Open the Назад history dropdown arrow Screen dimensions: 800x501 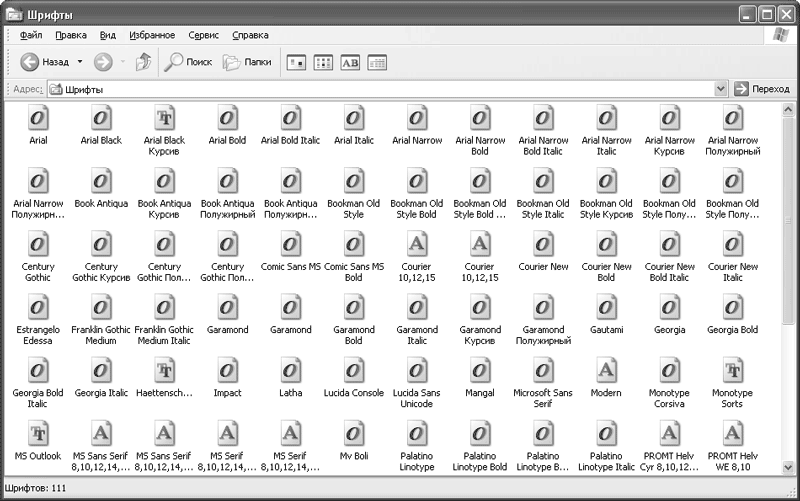[x=80, y=62]
